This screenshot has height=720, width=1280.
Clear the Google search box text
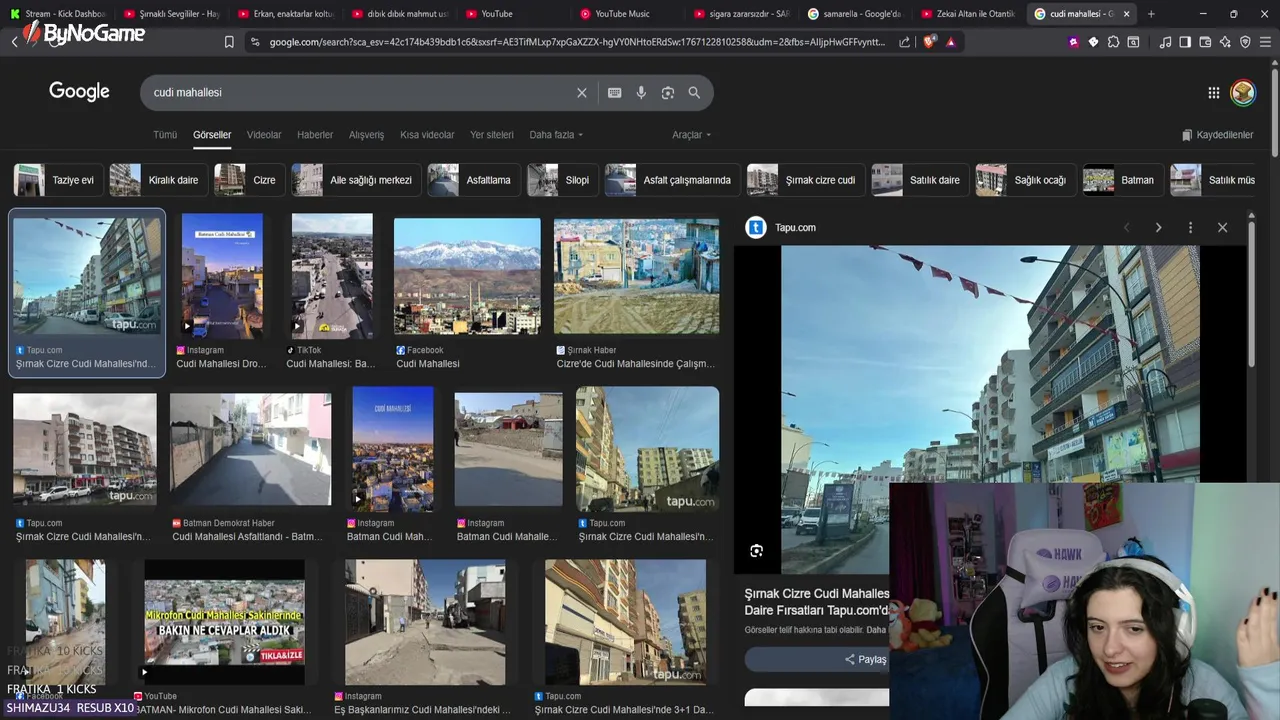582,93
